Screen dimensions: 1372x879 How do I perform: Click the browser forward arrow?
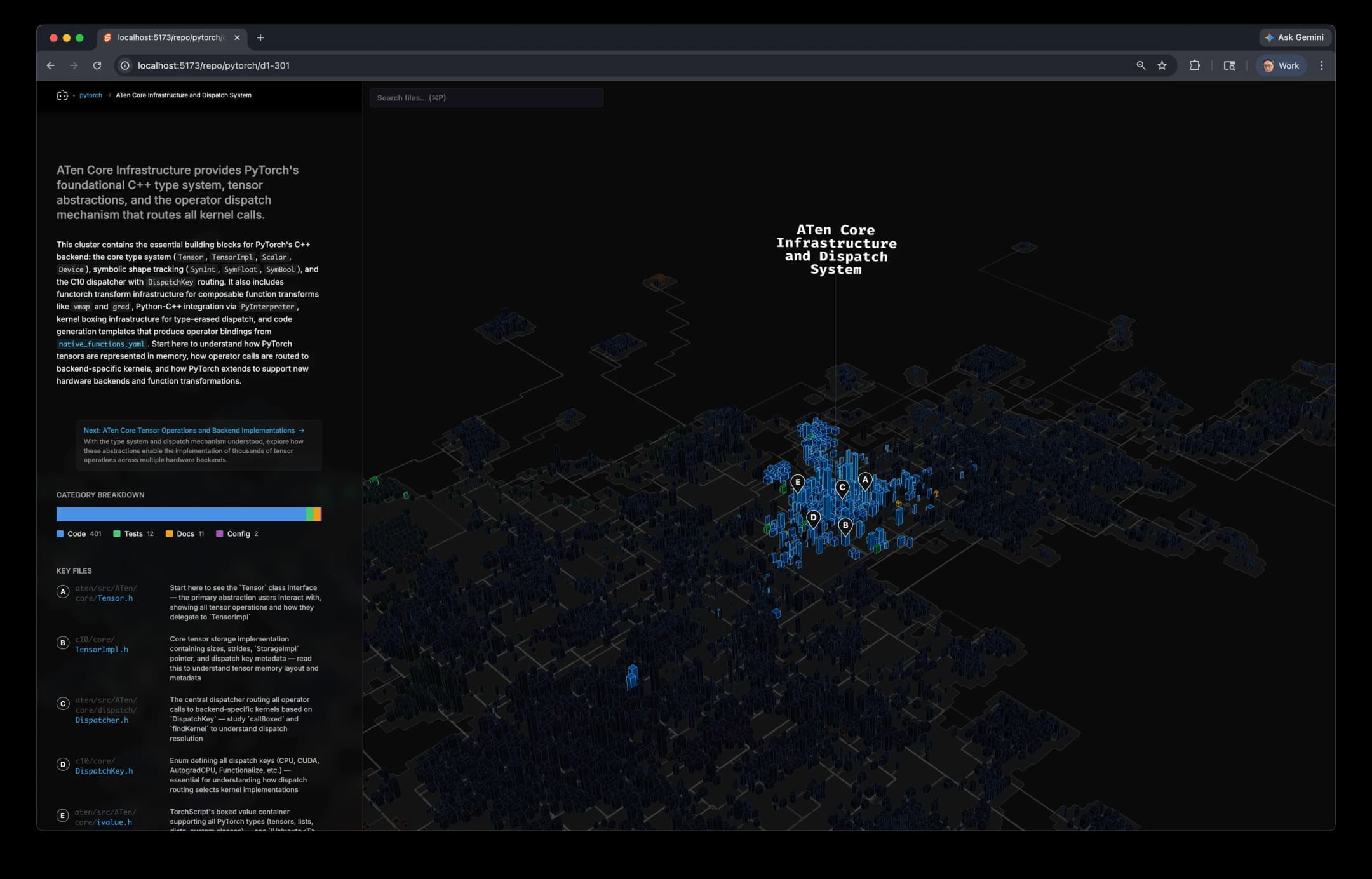pyautogui.click(x=74, y=65)
